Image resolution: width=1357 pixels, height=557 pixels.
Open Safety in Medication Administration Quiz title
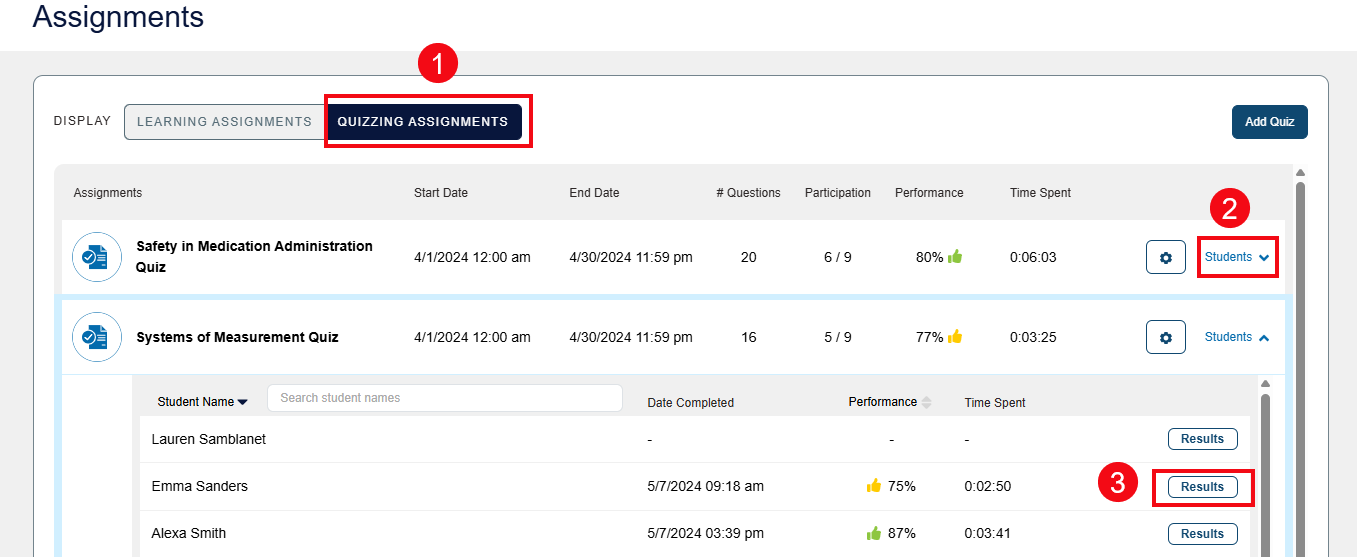254,257
